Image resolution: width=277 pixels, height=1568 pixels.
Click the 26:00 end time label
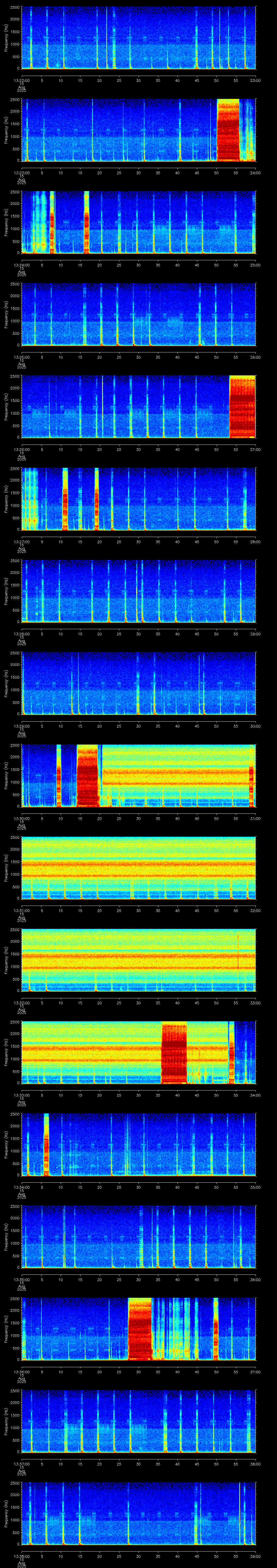point(255,357)
